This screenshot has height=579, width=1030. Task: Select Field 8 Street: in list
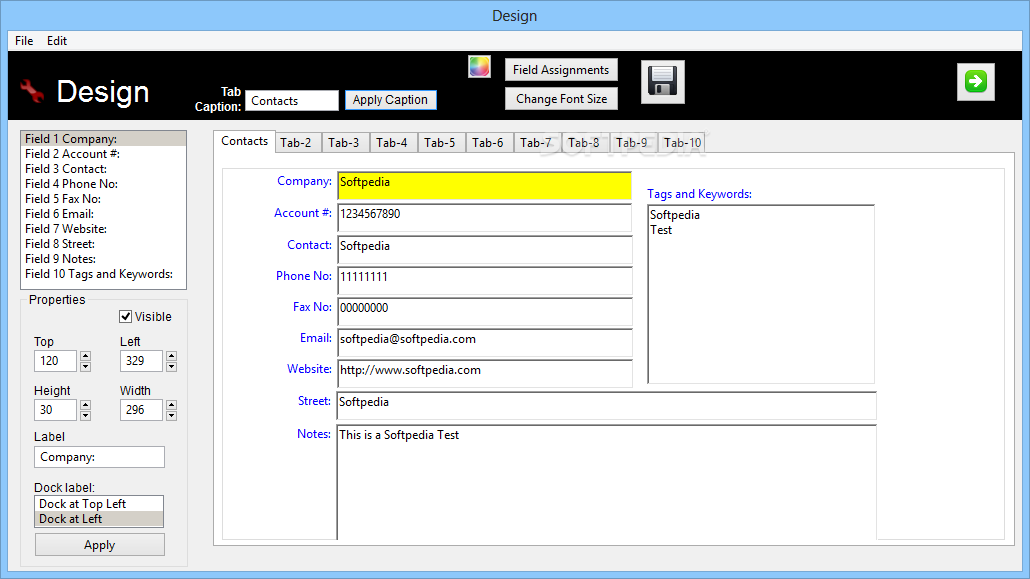[104, 244]
